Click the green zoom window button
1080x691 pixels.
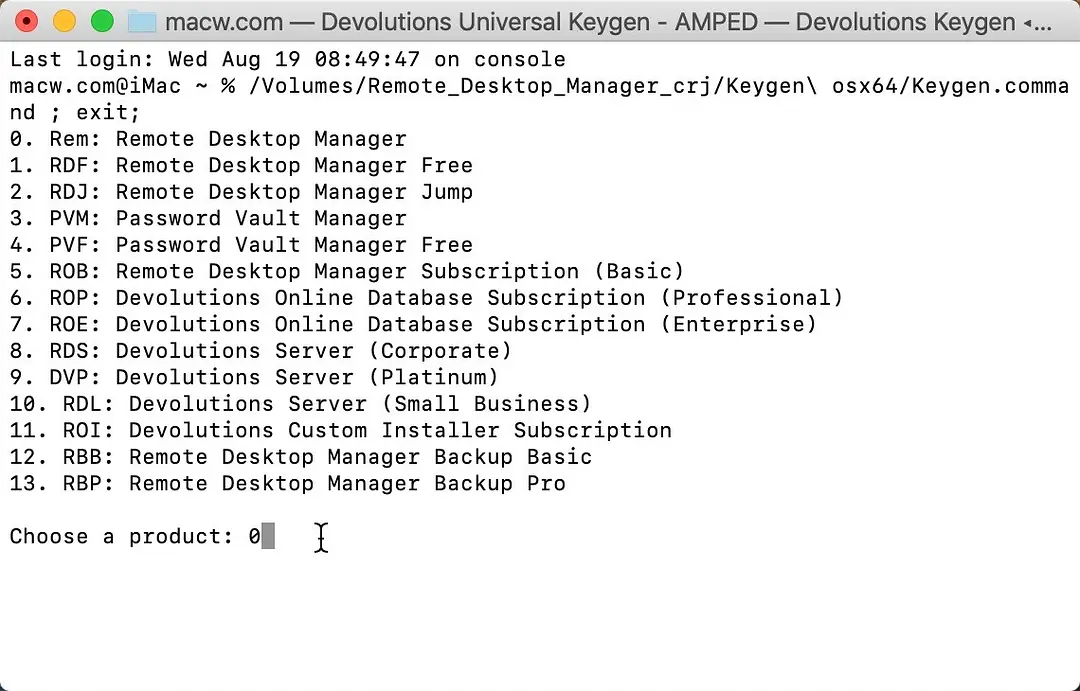pos(102,21)
